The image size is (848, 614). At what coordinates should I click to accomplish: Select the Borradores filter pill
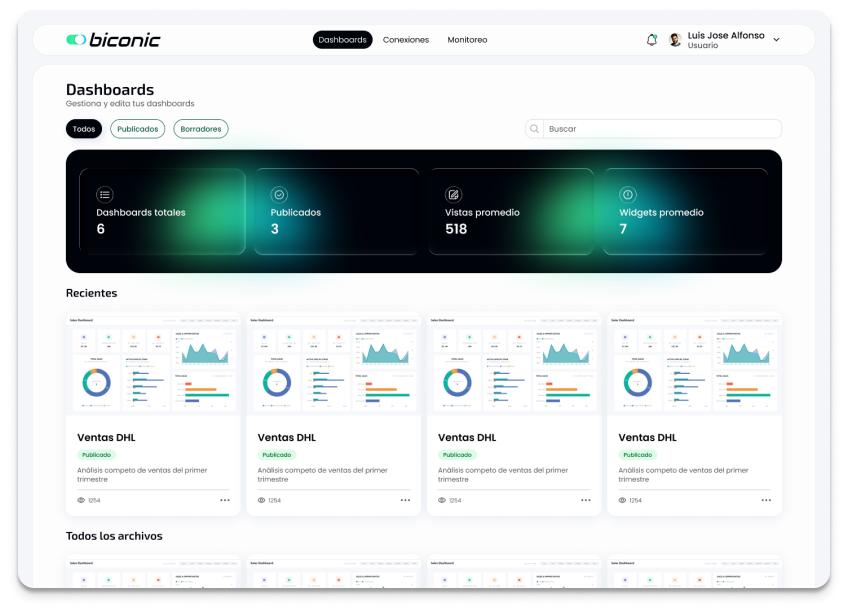tap(201, 129)
